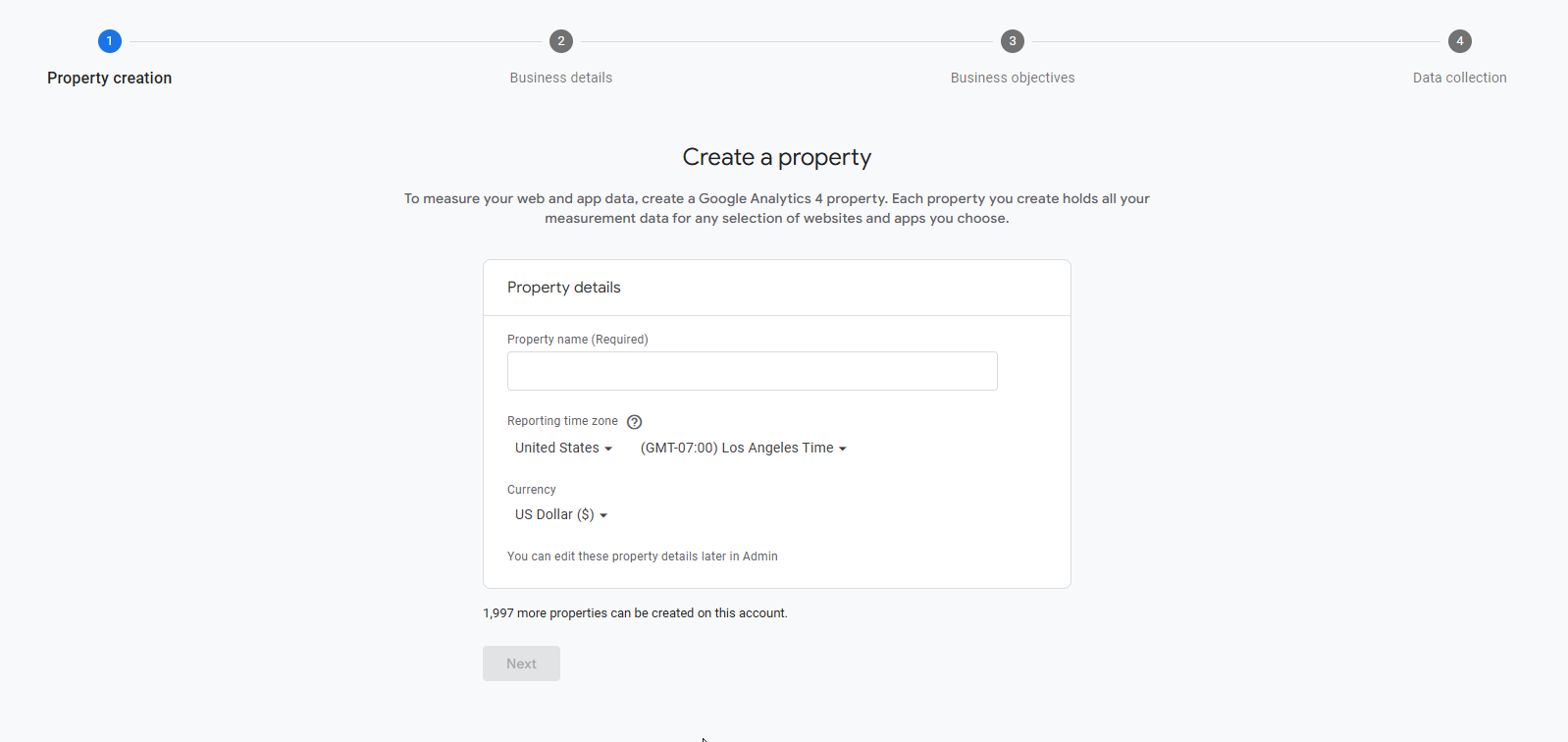Viewport: 1568px width, 742px height.
Task: Click into the Property name input field
Action: click(752, 371)
